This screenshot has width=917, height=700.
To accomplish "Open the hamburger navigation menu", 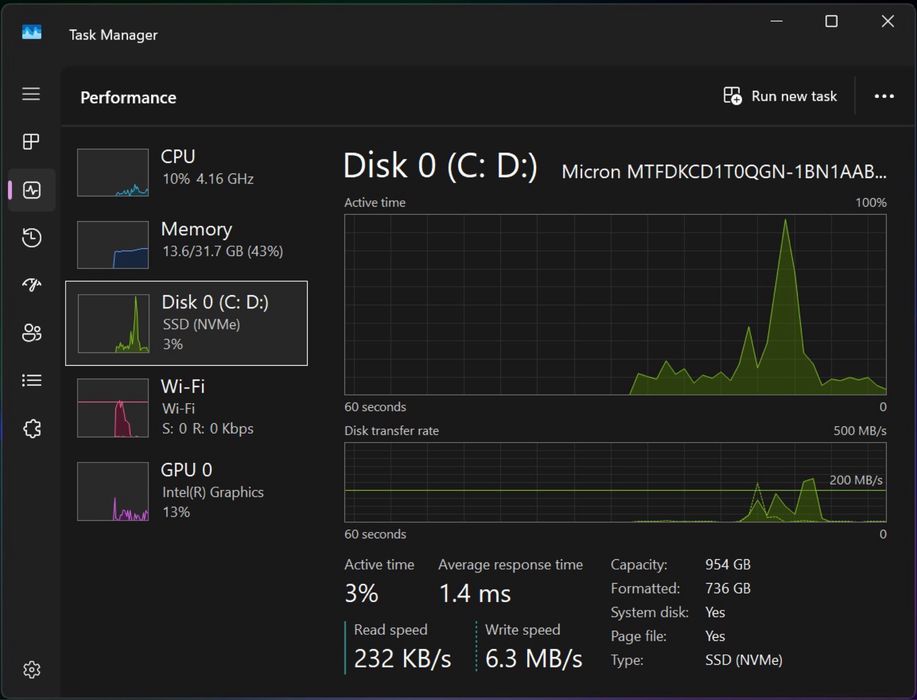I will click(x=31, y=94).
